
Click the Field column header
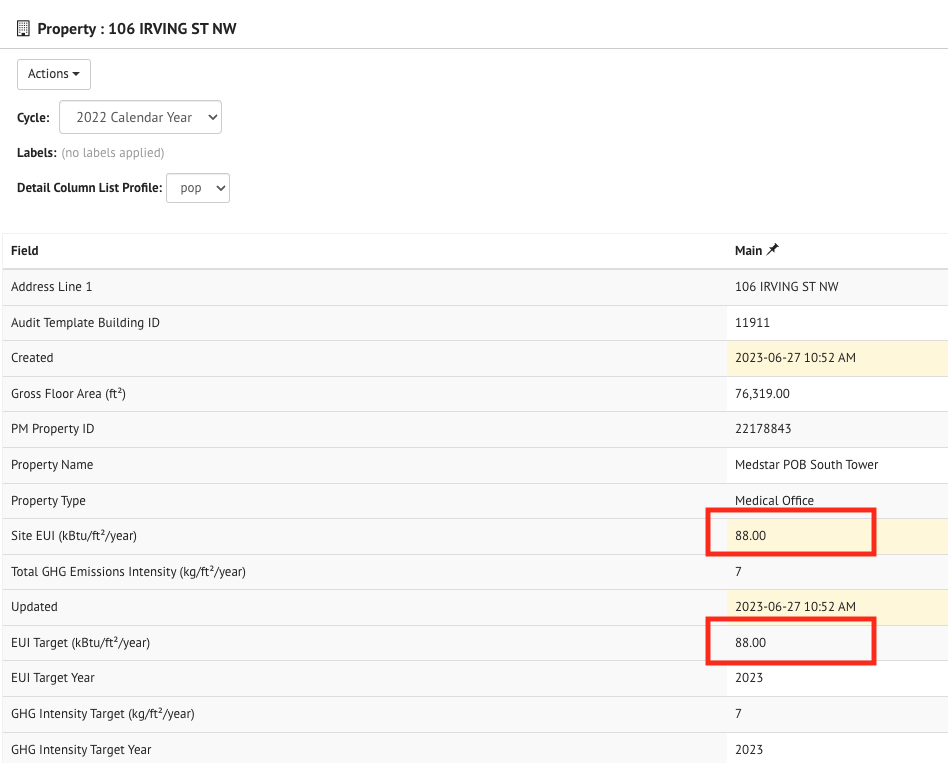point(23,250)
